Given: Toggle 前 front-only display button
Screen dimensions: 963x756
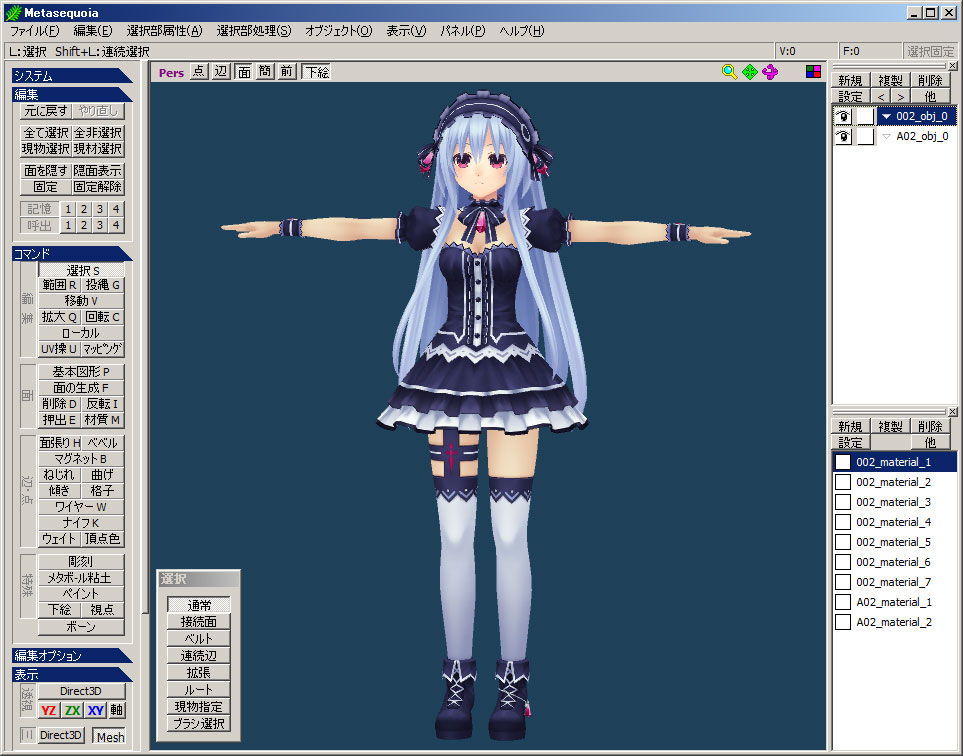Looking at the screenshot, I should 287,72.
